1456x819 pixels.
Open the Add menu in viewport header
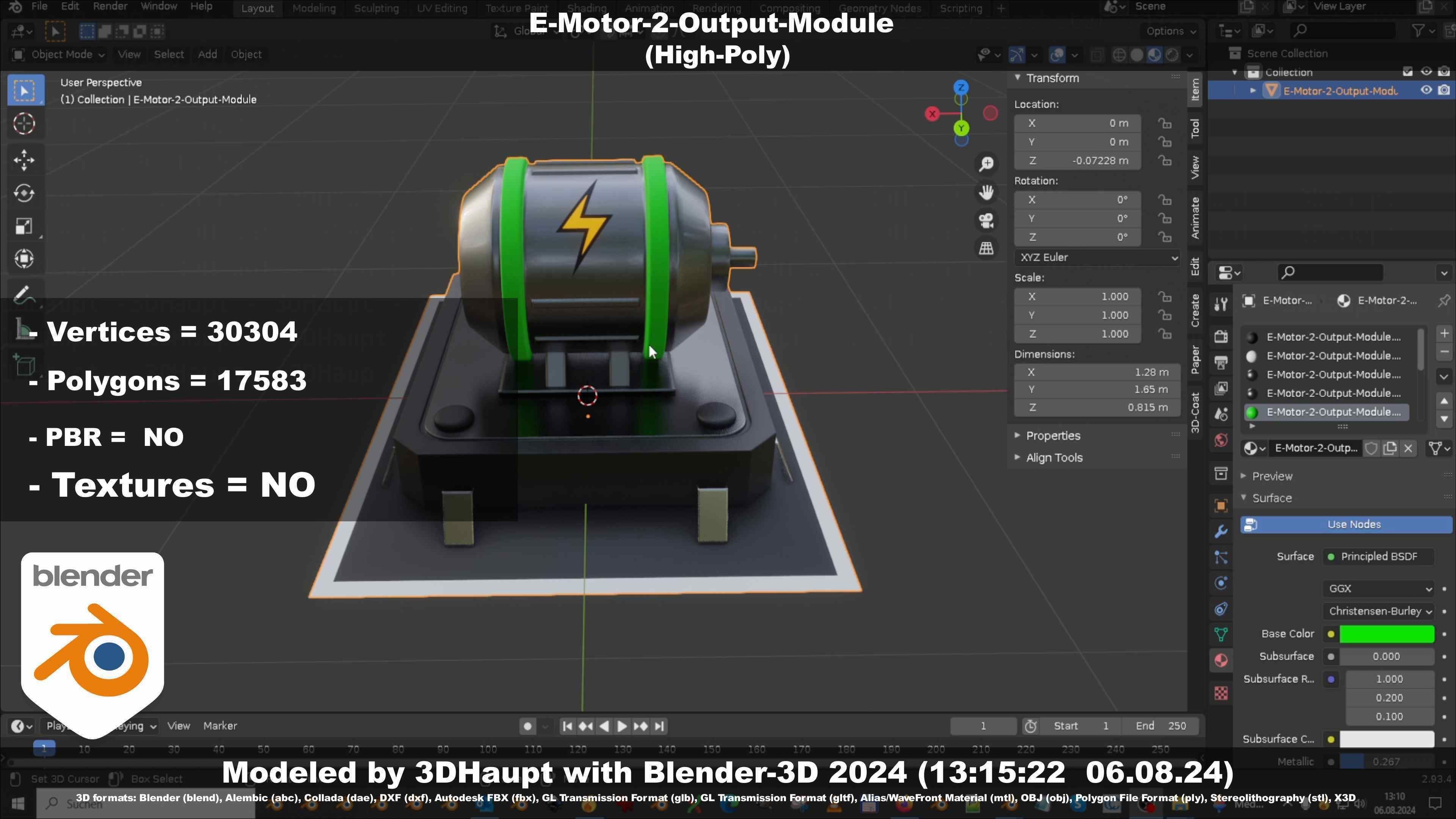coord(207,55)
